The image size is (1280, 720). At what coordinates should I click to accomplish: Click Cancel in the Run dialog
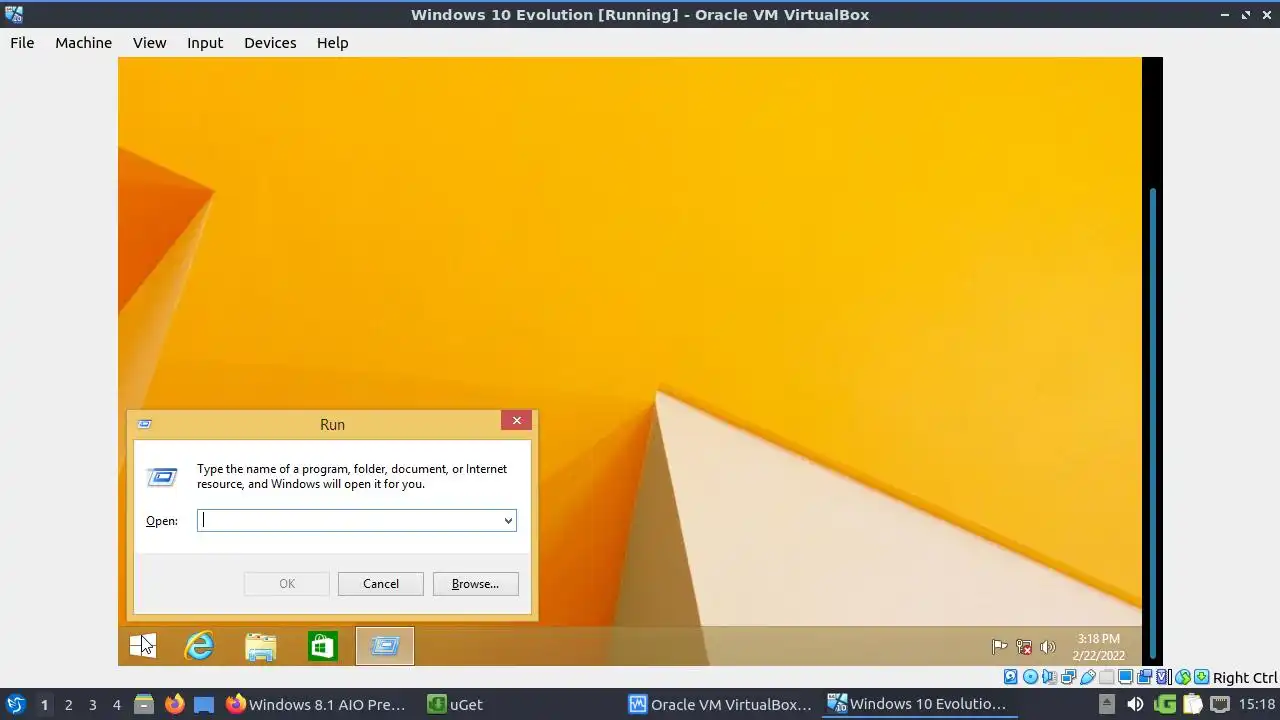tap(380, 584)
